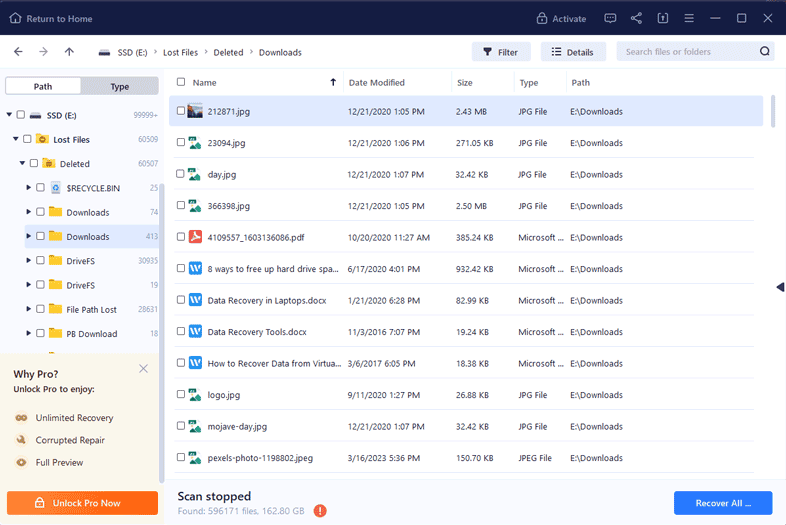Check the box for 23094.jpg

pos(181,142)
